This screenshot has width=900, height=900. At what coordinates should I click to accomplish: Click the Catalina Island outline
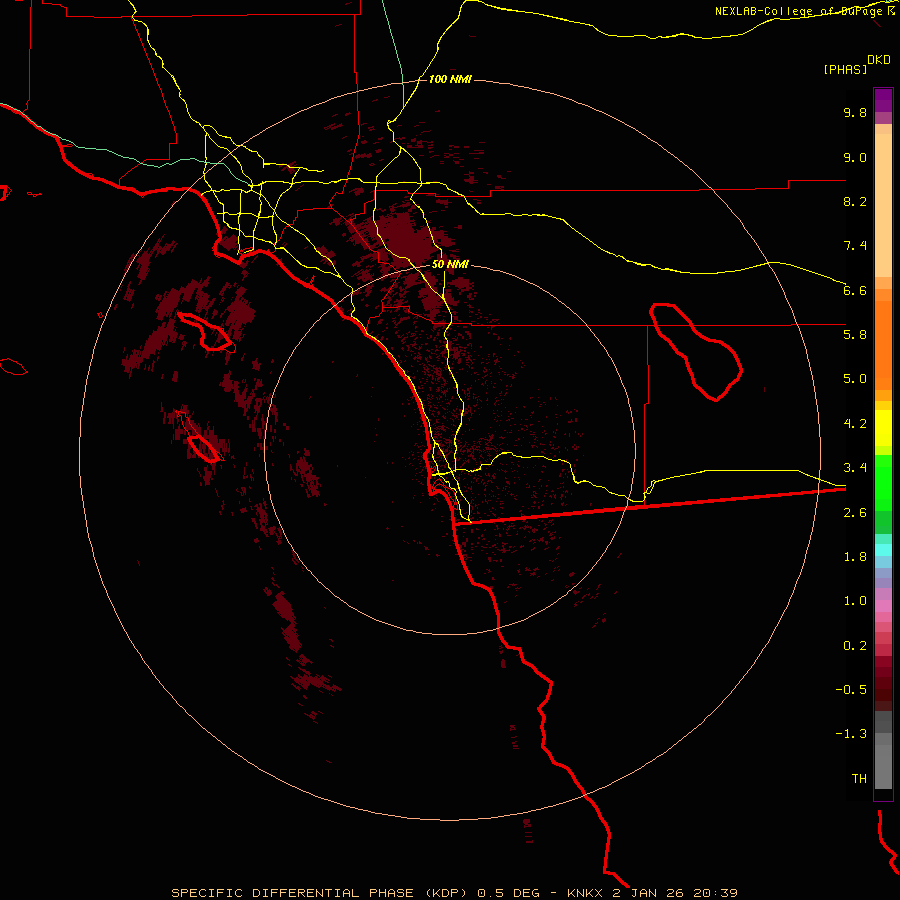click(205, 331)
